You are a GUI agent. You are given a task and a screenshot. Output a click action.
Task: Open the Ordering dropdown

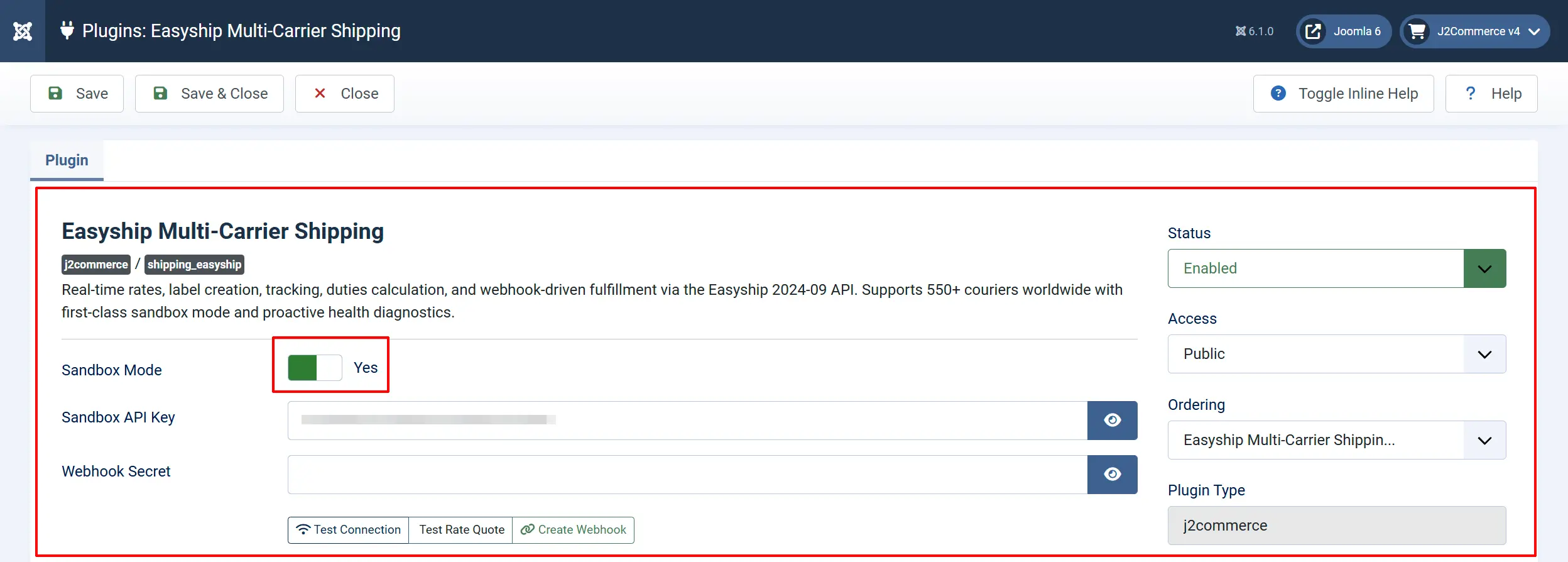(1337, 440)
